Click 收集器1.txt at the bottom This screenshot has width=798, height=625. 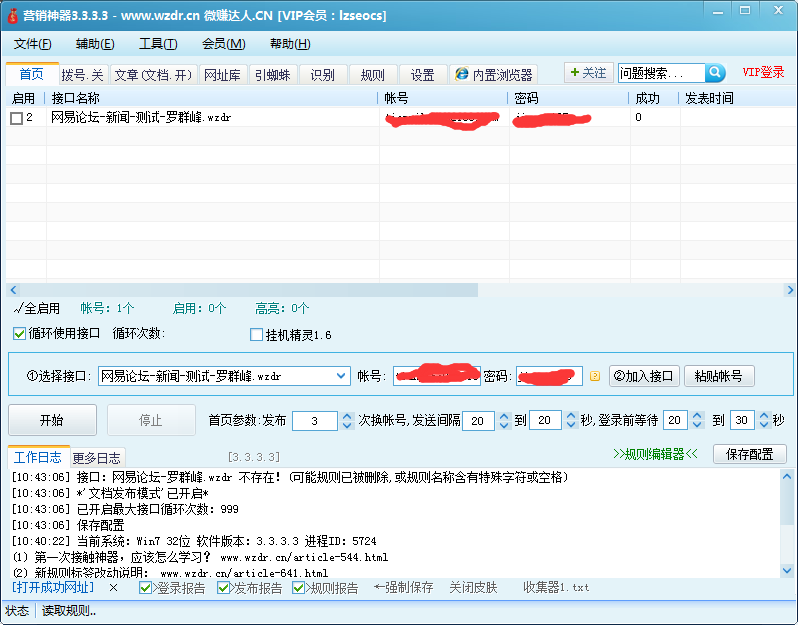pos(556,588)
